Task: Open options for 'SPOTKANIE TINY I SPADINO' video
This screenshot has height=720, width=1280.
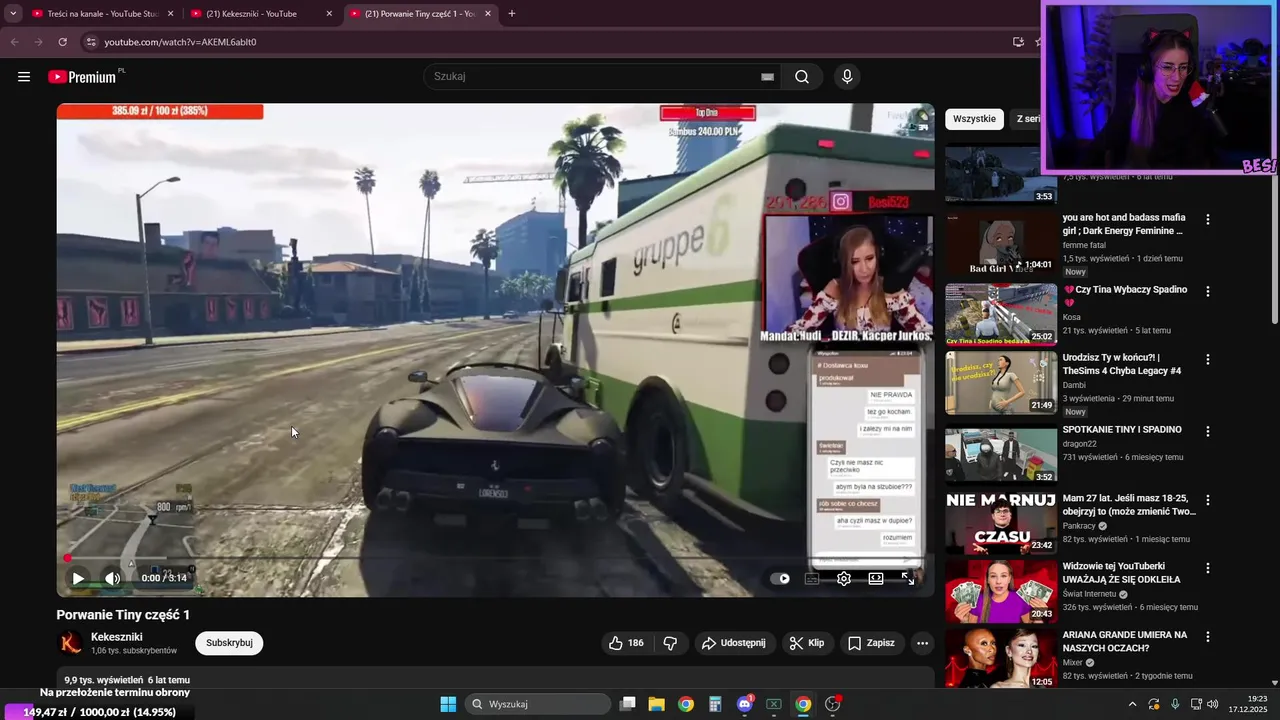Action: point(1207,431)
